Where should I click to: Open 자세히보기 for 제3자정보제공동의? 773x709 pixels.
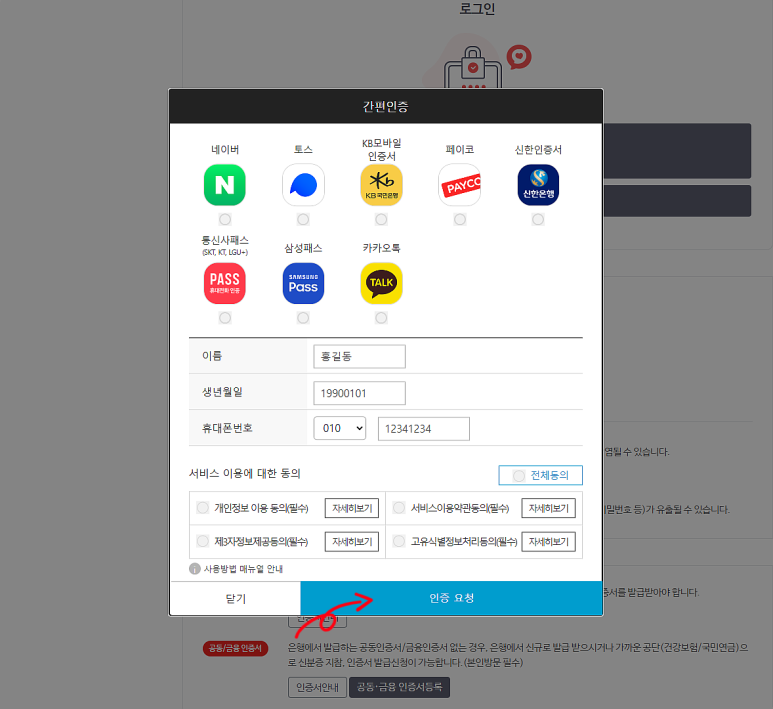(351, 542)
